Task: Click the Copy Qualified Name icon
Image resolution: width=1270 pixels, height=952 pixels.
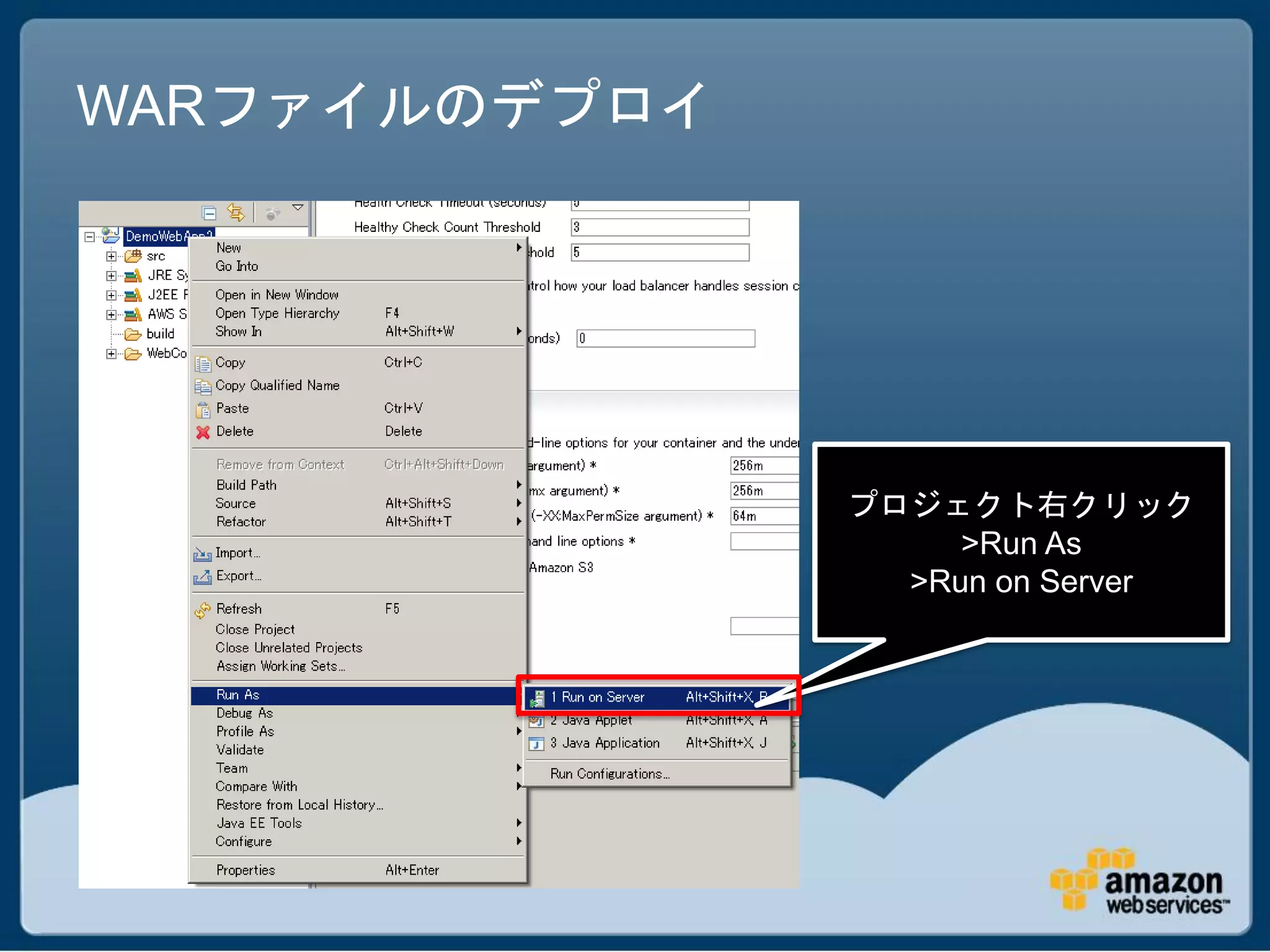Action: point(203,386)
